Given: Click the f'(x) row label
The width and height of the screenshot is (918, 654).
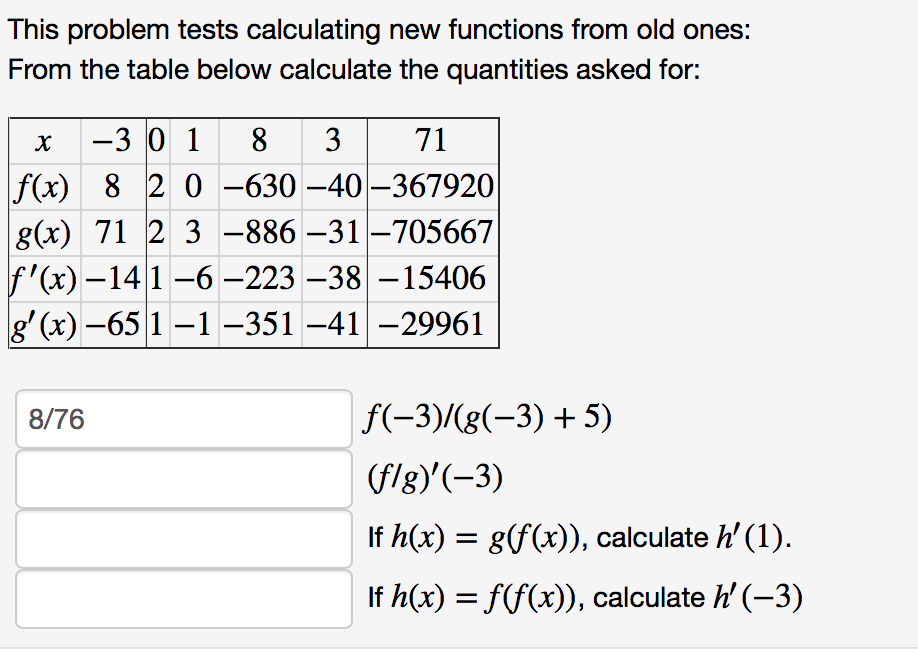Looking at the screenshot, I should (43, 278).
